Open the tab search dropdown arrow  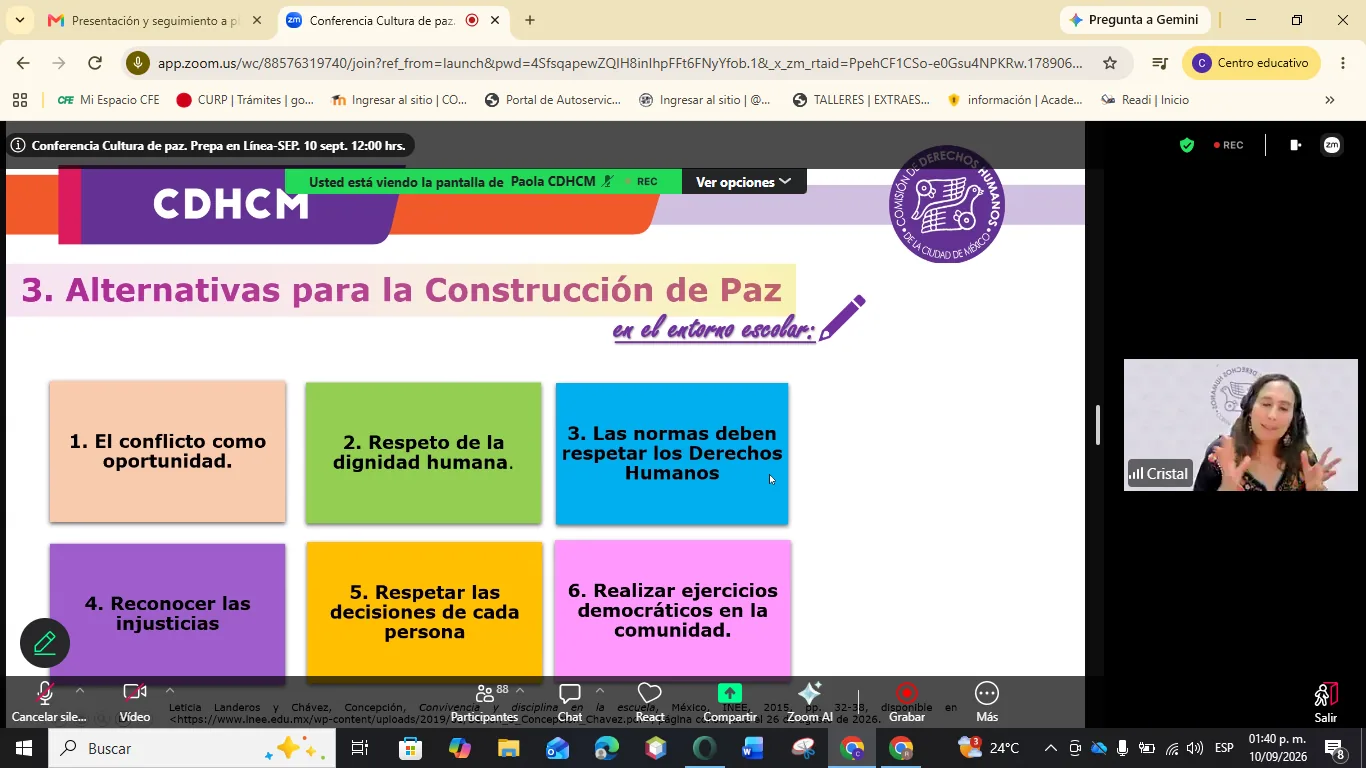(x=20, y=20)
